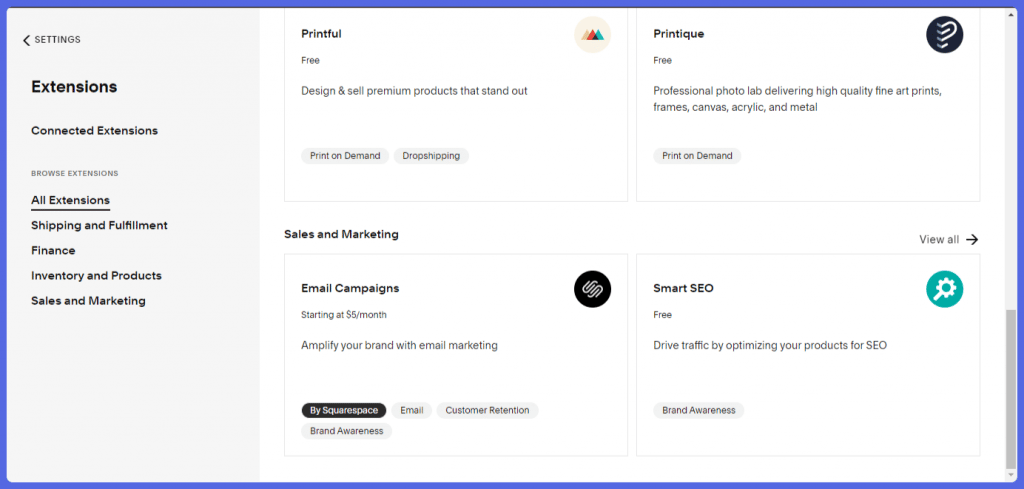Open Connected Extensions
This screenshot has width=1024, height=489.
click(95, 131)
